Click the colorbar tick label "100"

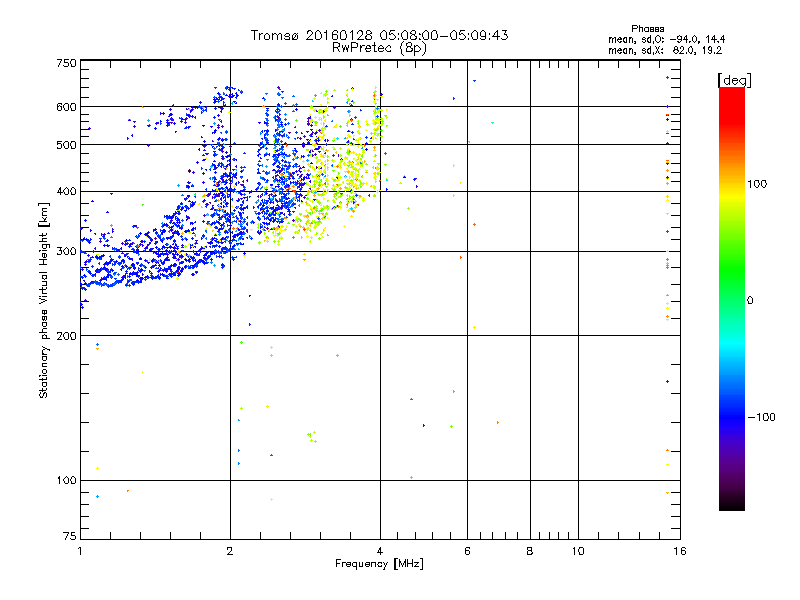pyautogui.click(x=757, y=184)
